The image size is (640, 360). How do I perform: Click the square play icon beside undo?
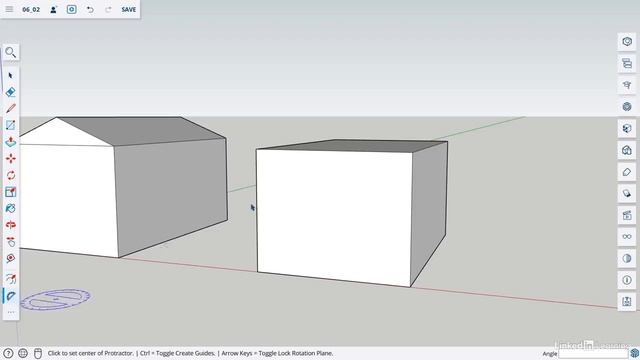(71, 9)
